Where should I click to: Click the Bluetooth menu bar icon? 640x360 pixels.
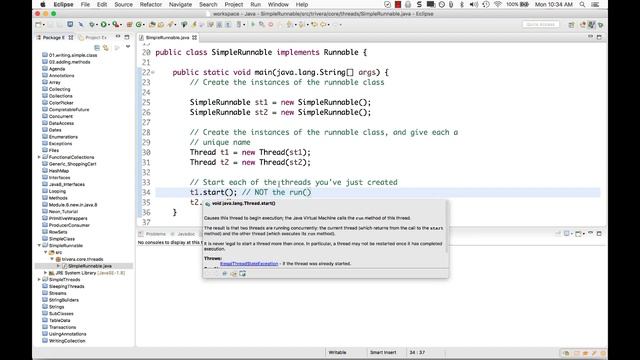tap(462, 4)
